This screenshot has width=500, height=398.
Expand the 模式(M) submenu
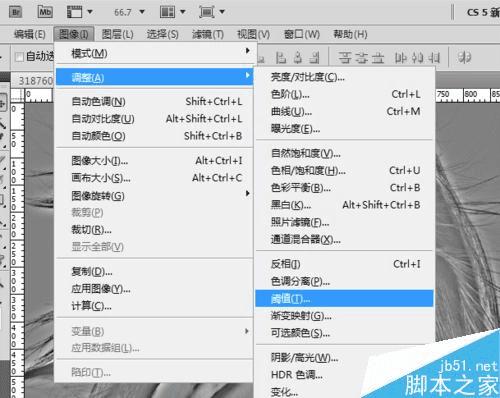click(154, 53)
